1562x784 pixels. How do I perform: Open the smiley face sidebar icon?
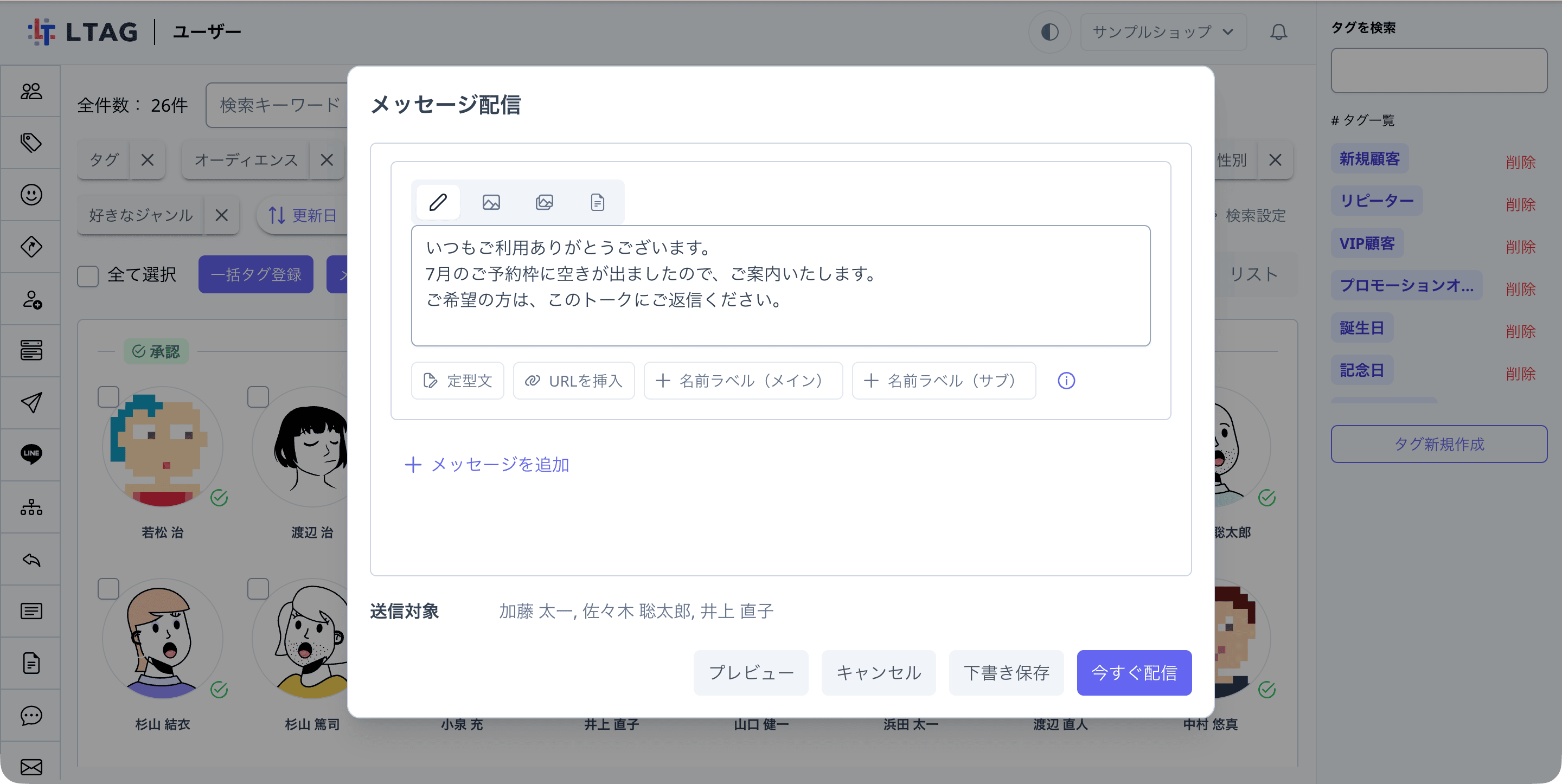coord(31,195)
